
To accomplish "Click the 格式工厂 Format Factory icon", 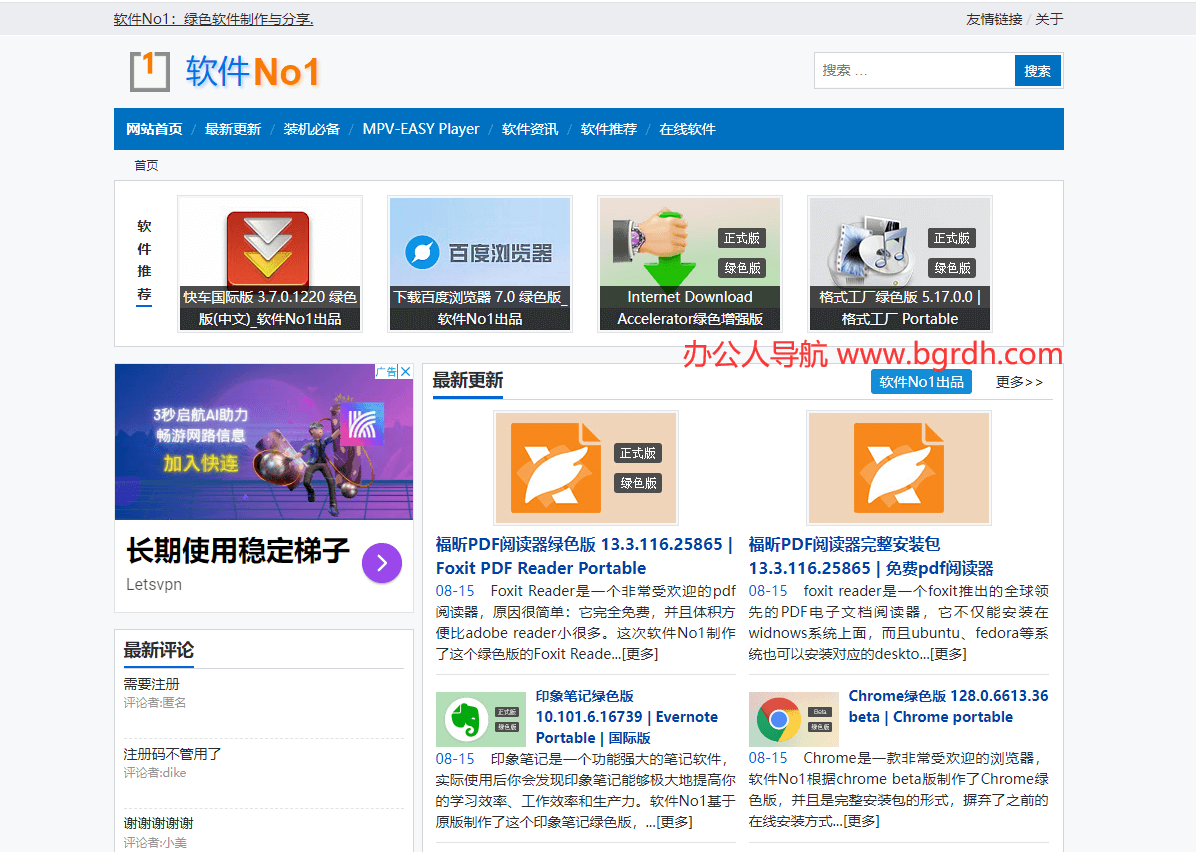I will point(870,245).
